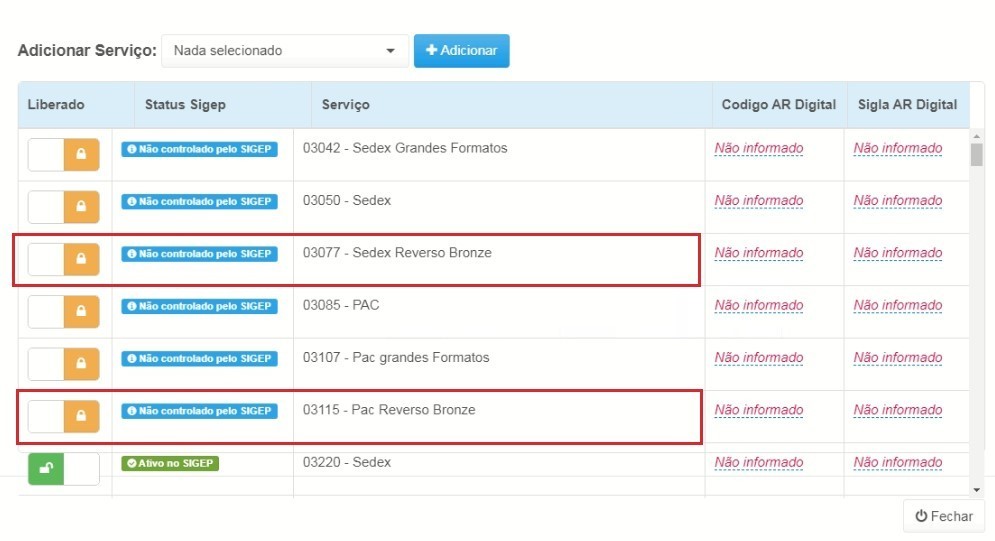Click SIGEP status badge for 03077 row

click(x=199, y=254)
